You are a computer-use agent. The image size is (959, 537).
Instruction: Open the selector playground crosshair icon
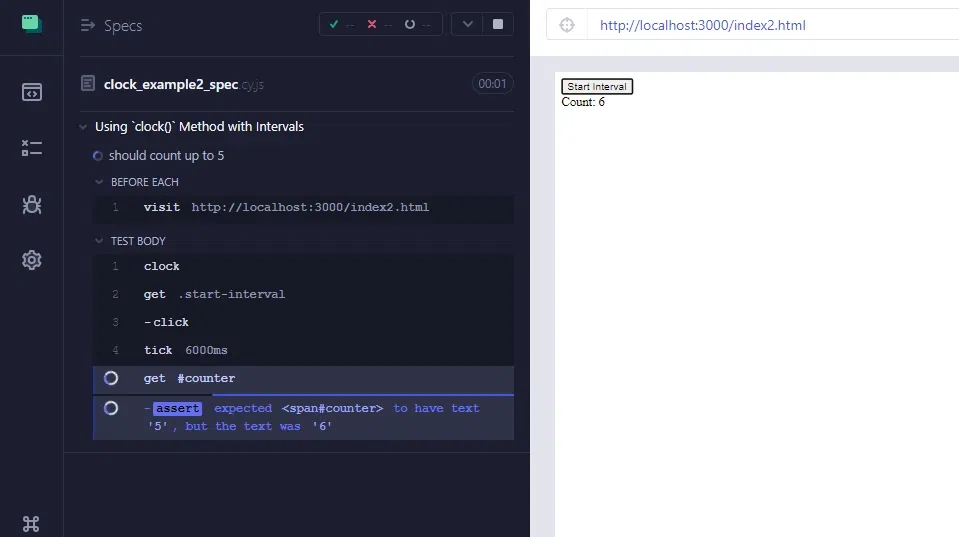click(x=567, y=25)
